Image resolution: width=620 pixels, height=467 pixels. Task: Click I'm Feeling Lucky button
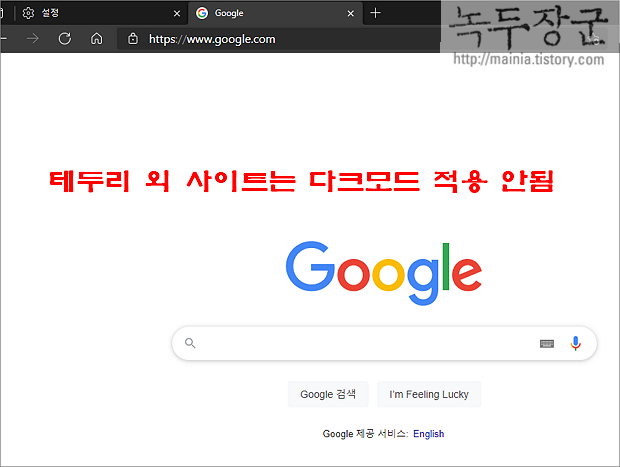click(429, 394)
